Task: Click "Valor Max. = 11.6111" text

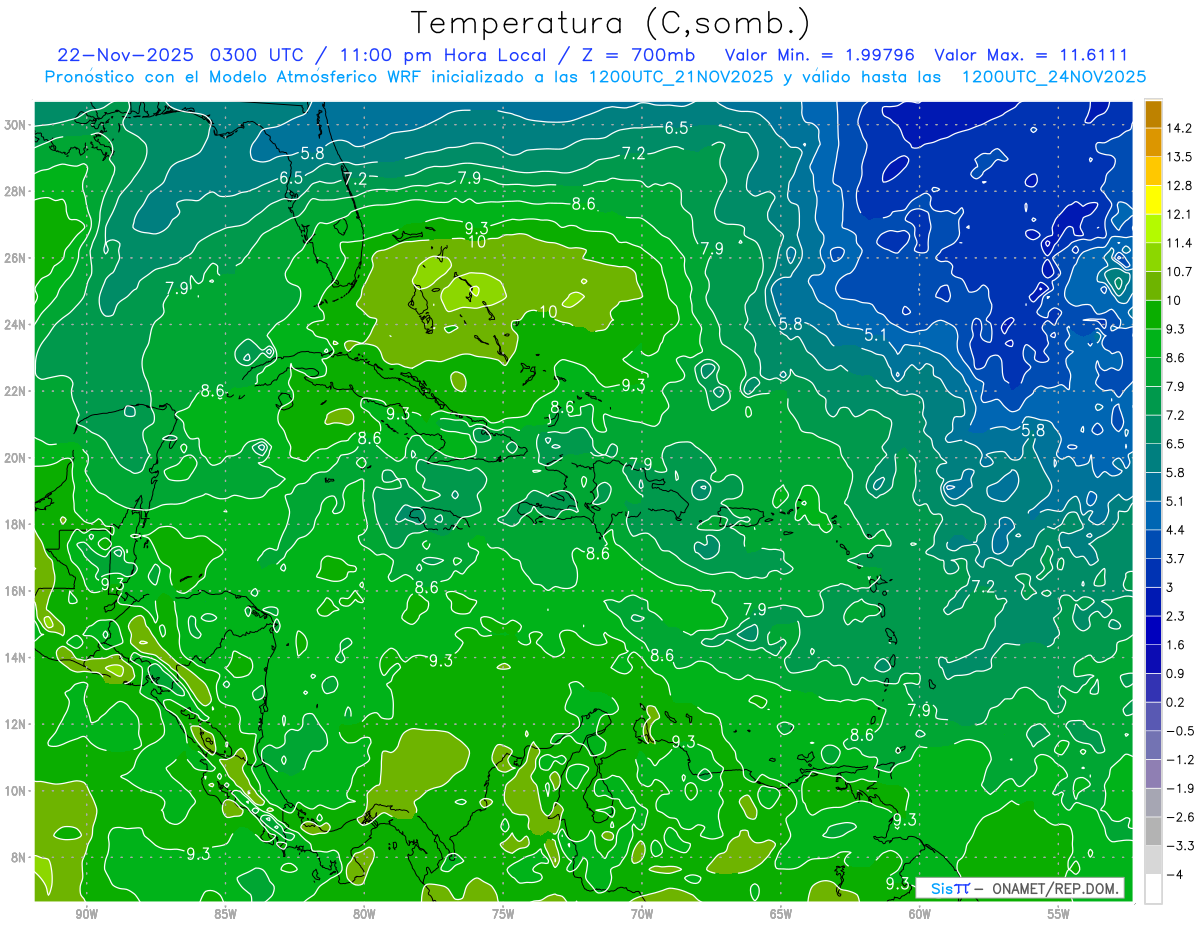Action: (x=1030, y=55)
